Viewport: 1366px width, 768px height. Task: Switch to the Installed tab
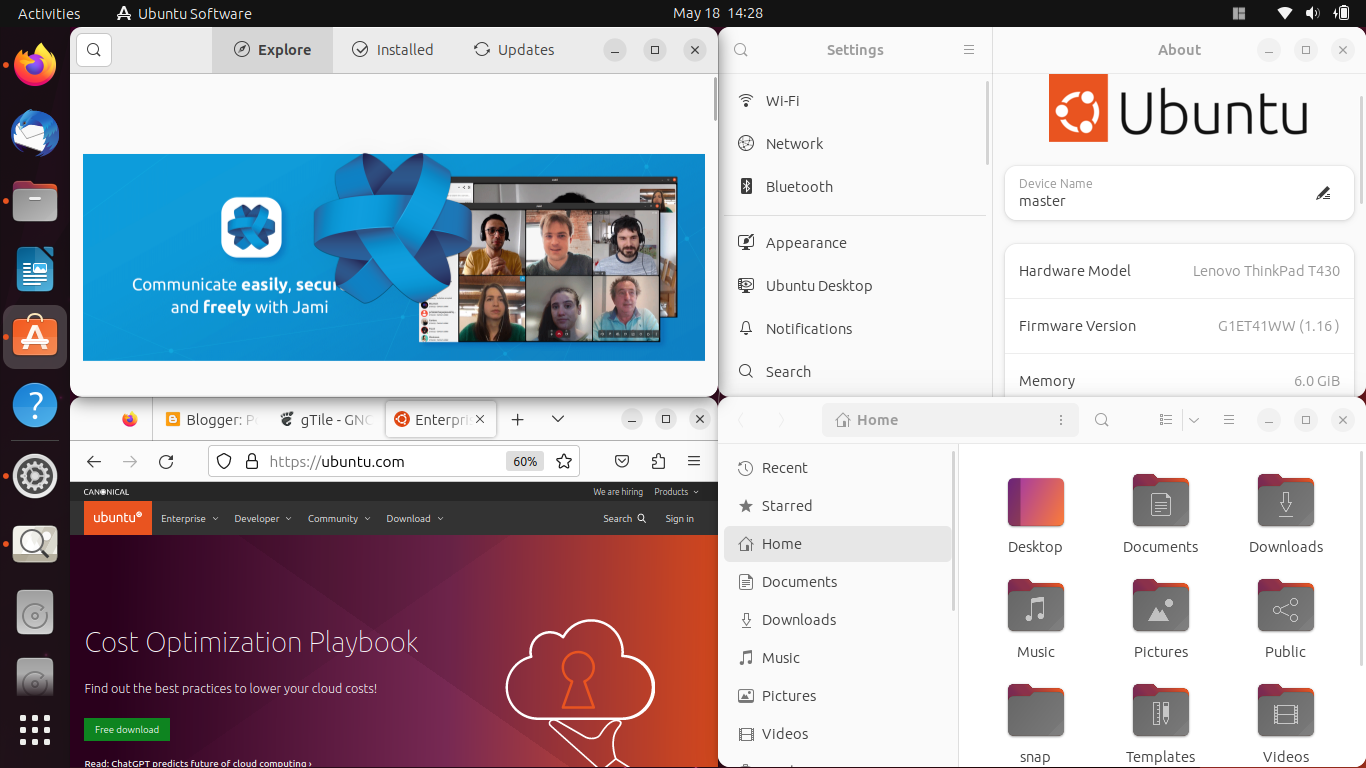[393, 50]
